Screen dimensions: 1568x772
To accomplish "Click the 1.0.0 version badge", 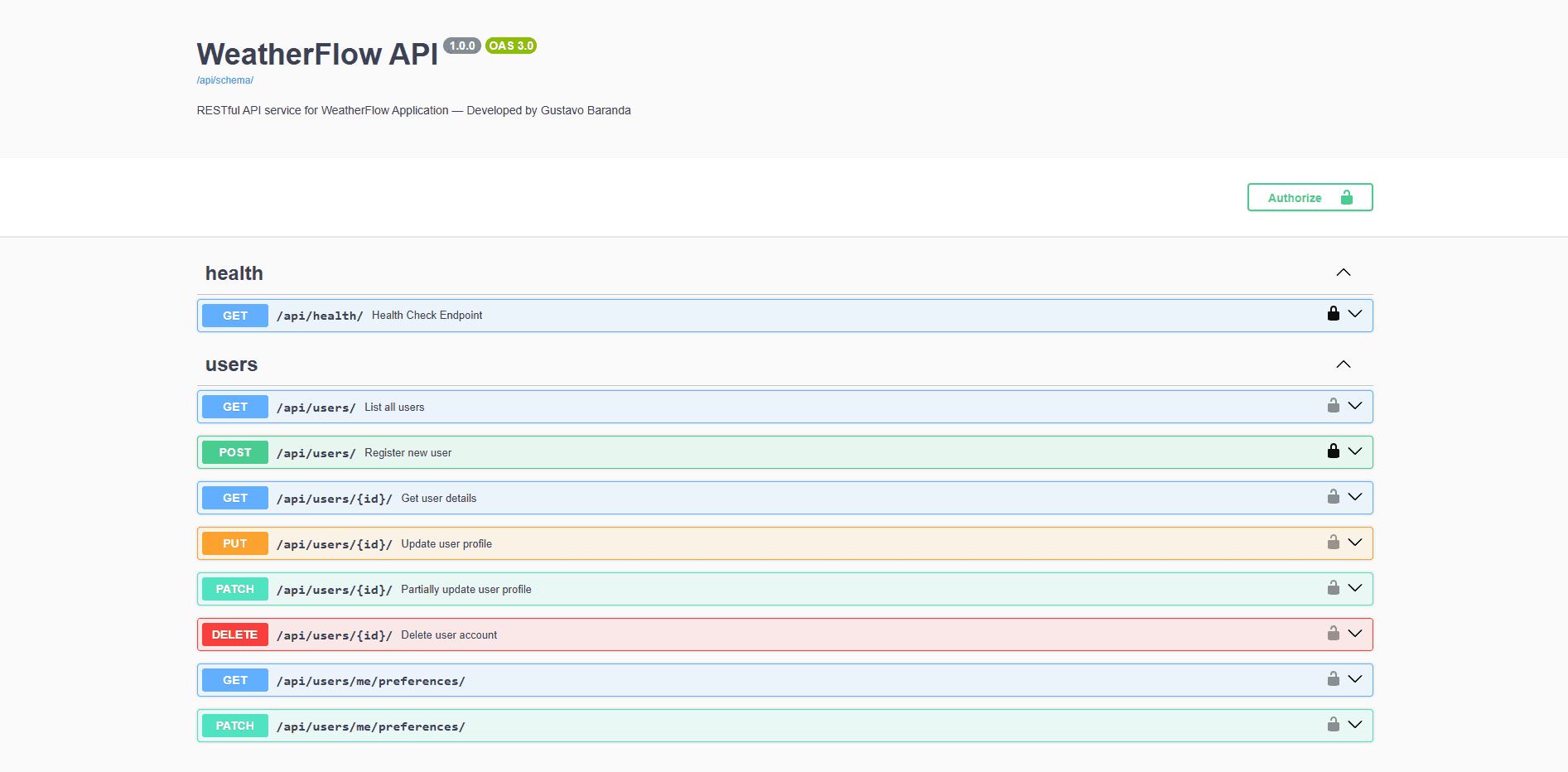I will tap(462, 46).
